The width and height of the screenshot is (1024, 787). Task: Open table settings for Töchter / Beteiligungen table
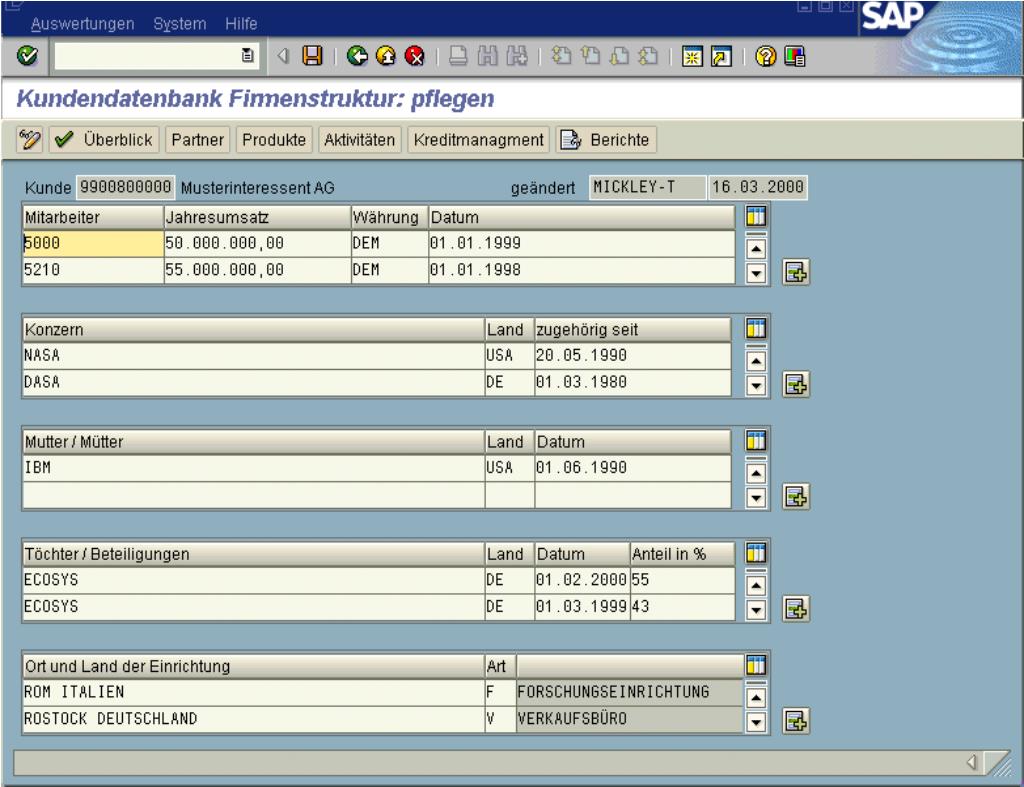pyautogui.click(x=756, y=553)
